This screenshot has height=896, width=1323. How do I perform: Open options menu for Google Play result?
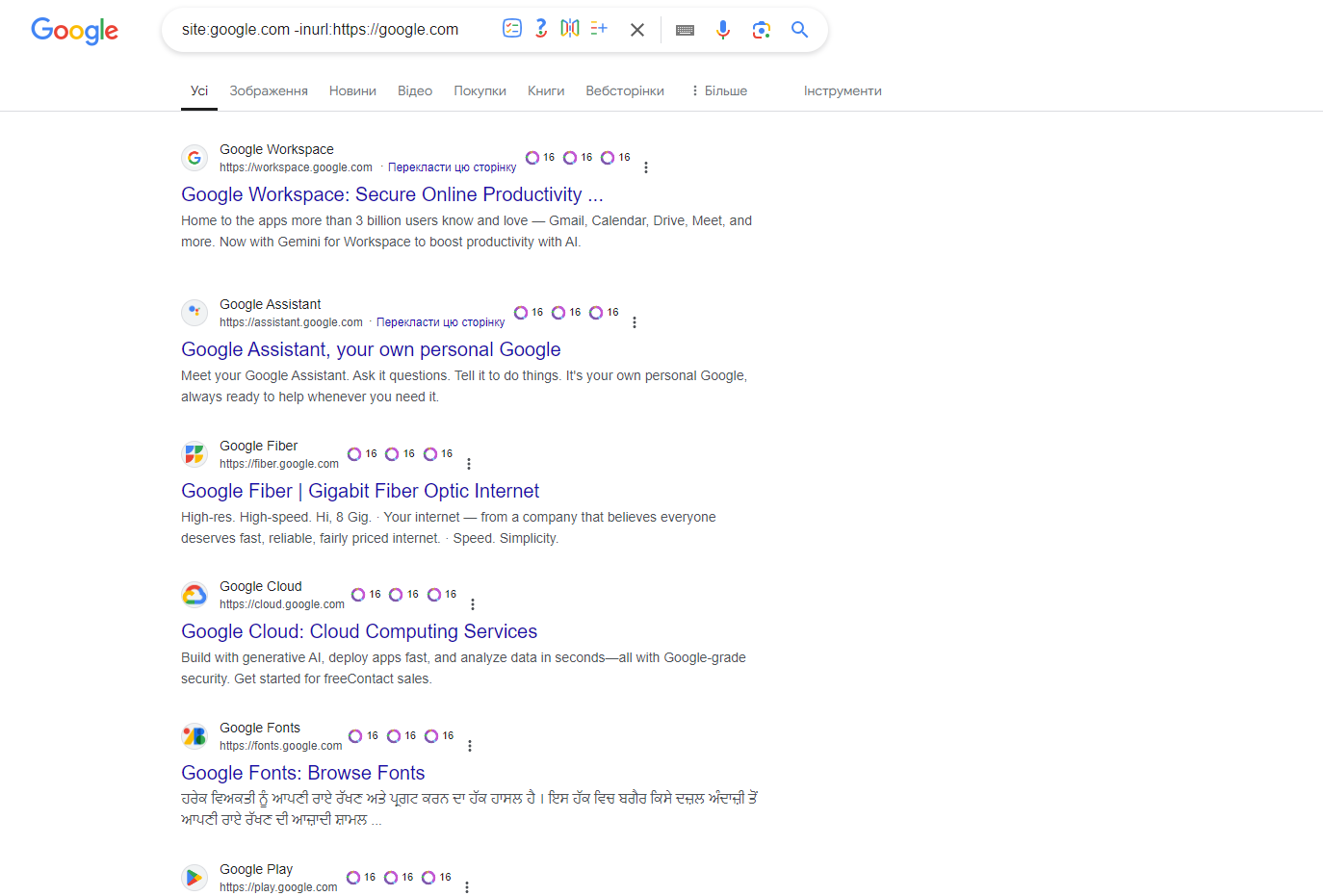(467, 887)
